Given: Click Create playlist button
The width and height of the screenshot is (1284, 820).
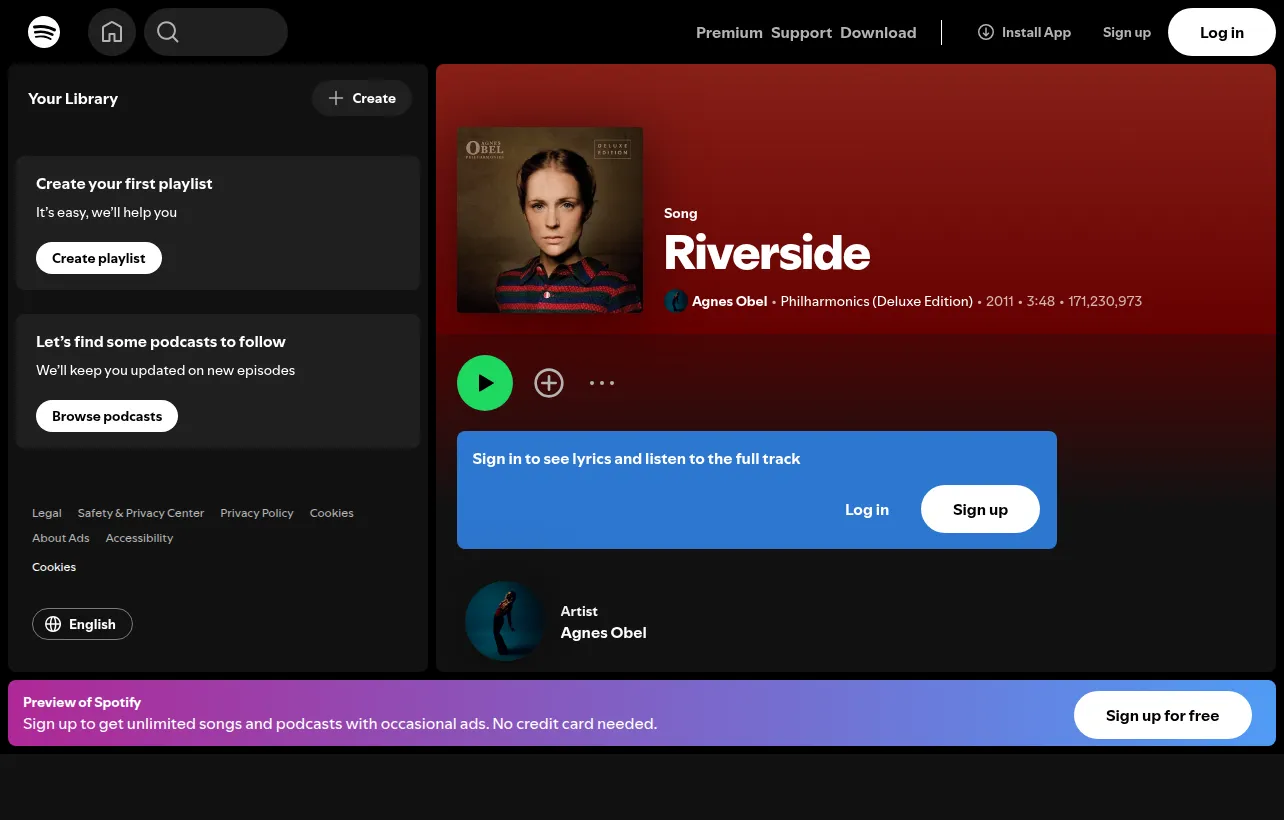Looking at the screenshot, I should [99, 258].
